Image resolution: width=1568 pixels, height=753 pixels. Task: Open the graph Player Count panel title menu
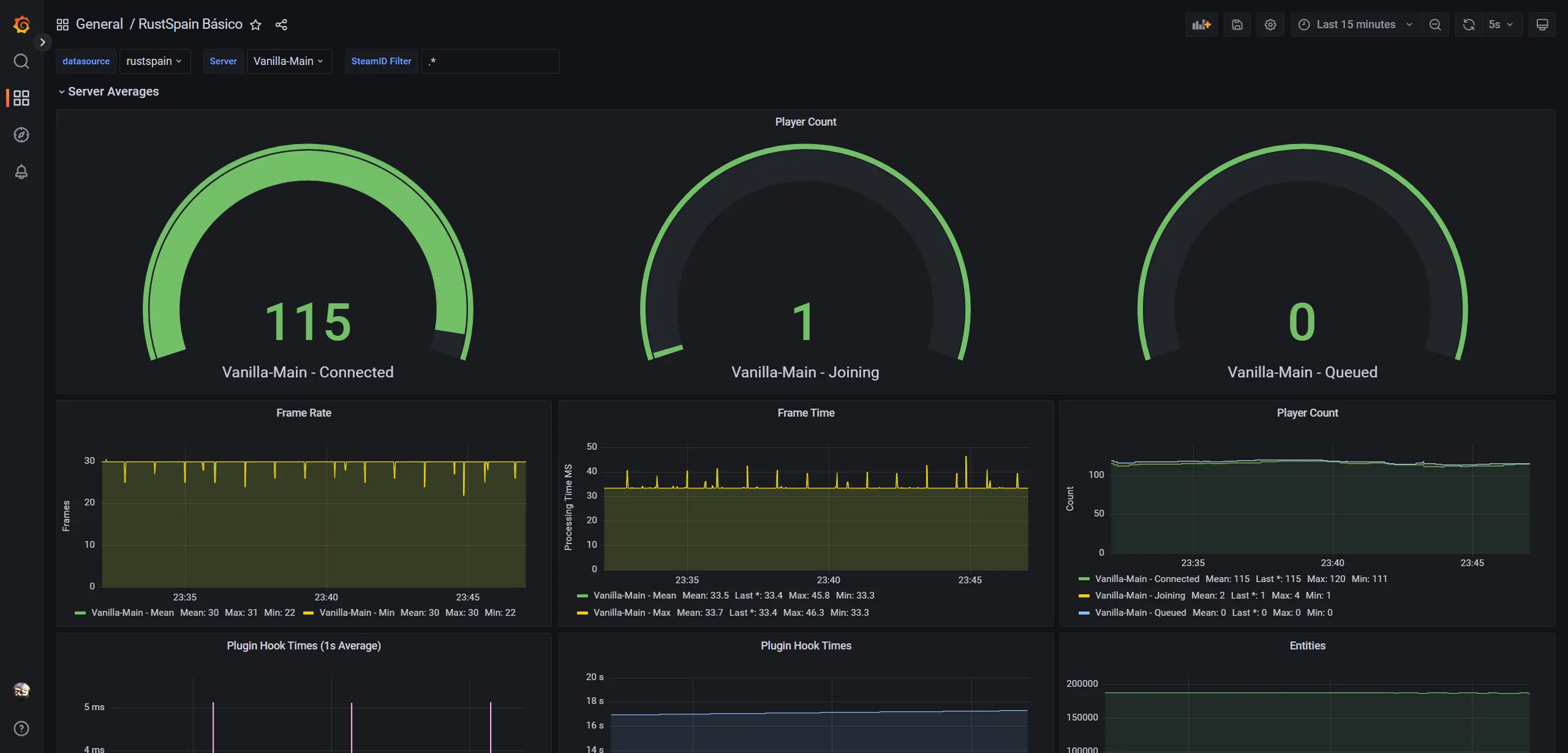click(1307, 413)
